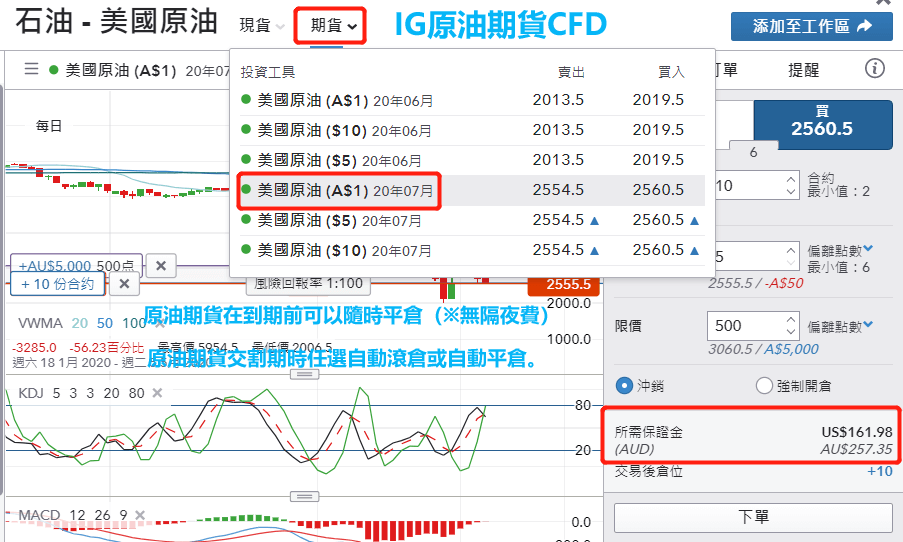Open the info icon next to 提醒
Screen dimensions: 903x542
point(874,69)
